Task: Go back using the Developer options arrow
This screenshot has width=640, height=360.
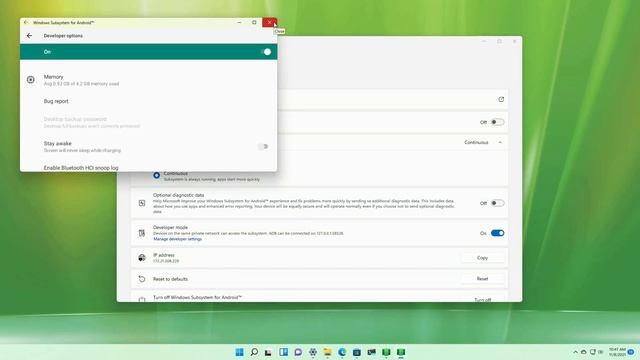Action: [x=29, y=36]
